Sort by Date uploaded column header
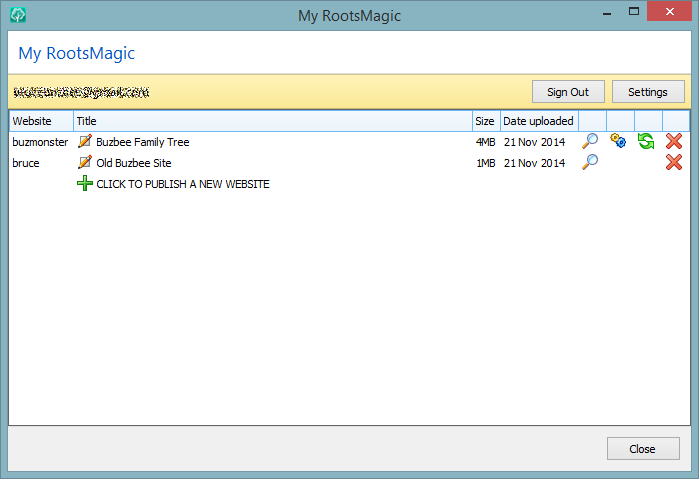 point(539,121)
